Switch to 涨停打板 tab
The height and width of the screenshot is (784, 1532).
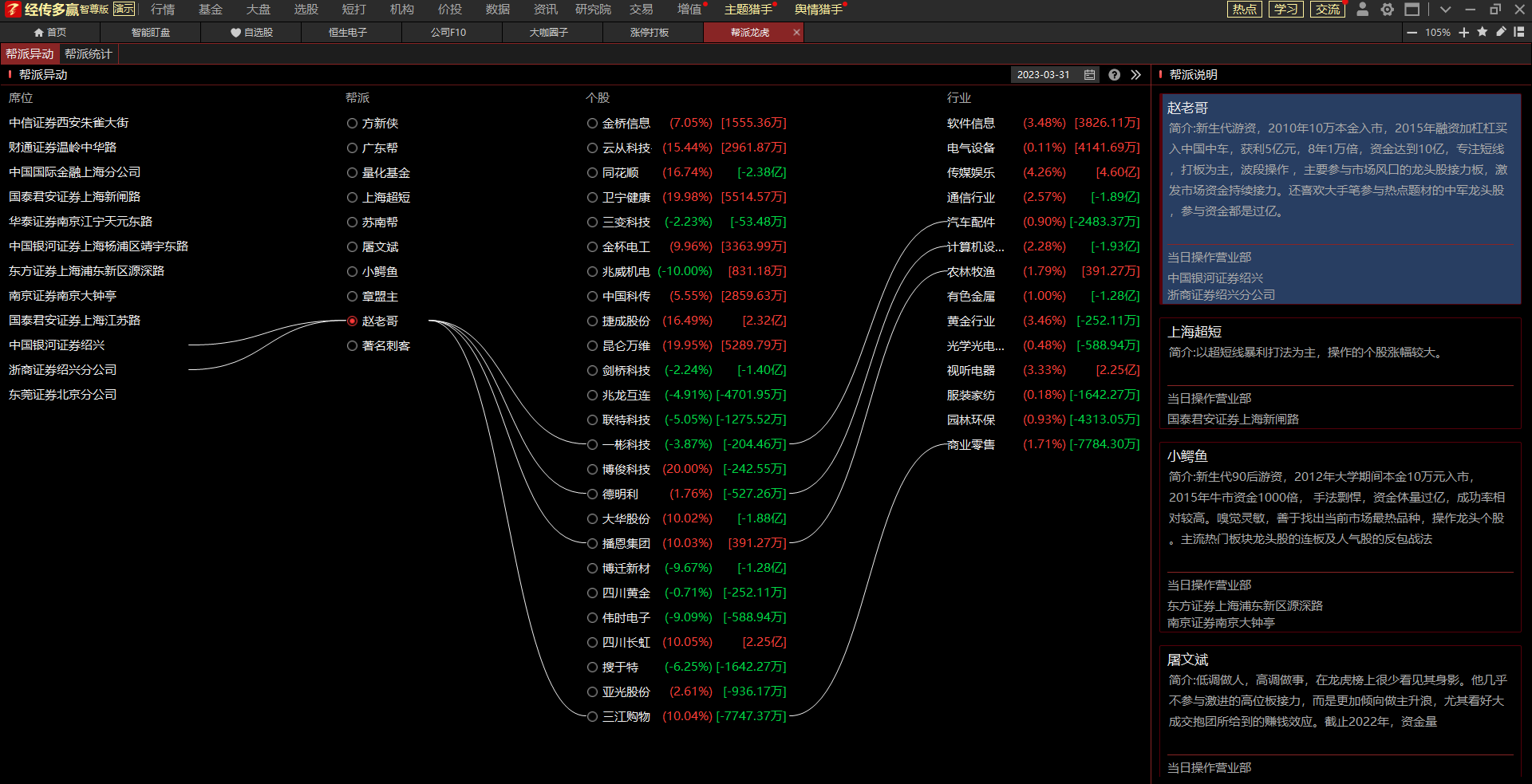[650, 33]
